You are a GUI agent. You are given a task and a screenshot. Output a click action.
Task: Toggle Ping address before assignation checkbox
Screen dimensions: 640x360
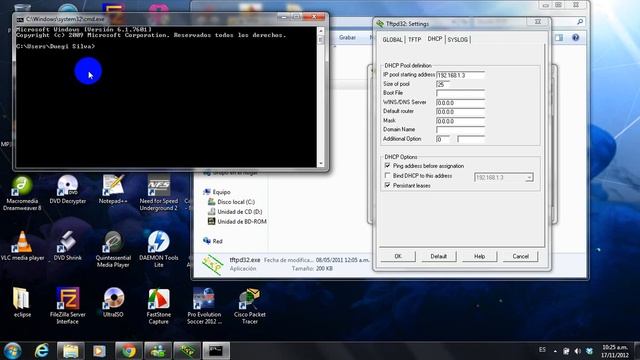click(x=387, y=166)
